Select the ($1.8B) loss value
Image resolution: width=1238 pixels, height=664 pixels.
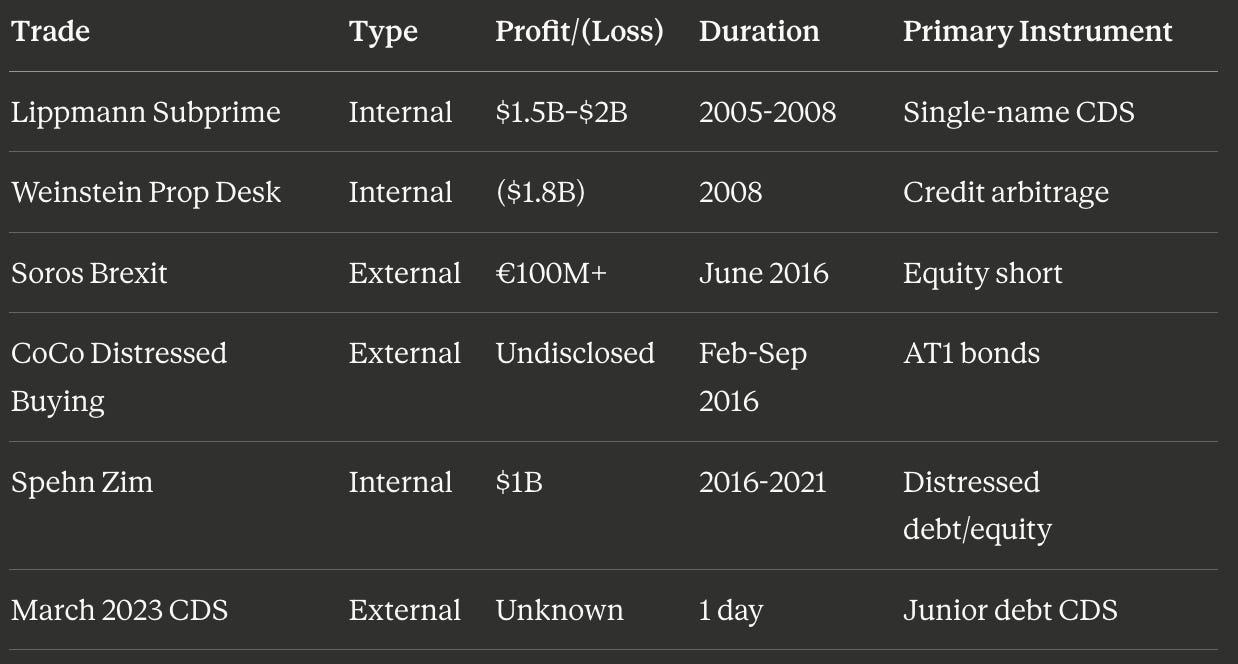point(540,192)
